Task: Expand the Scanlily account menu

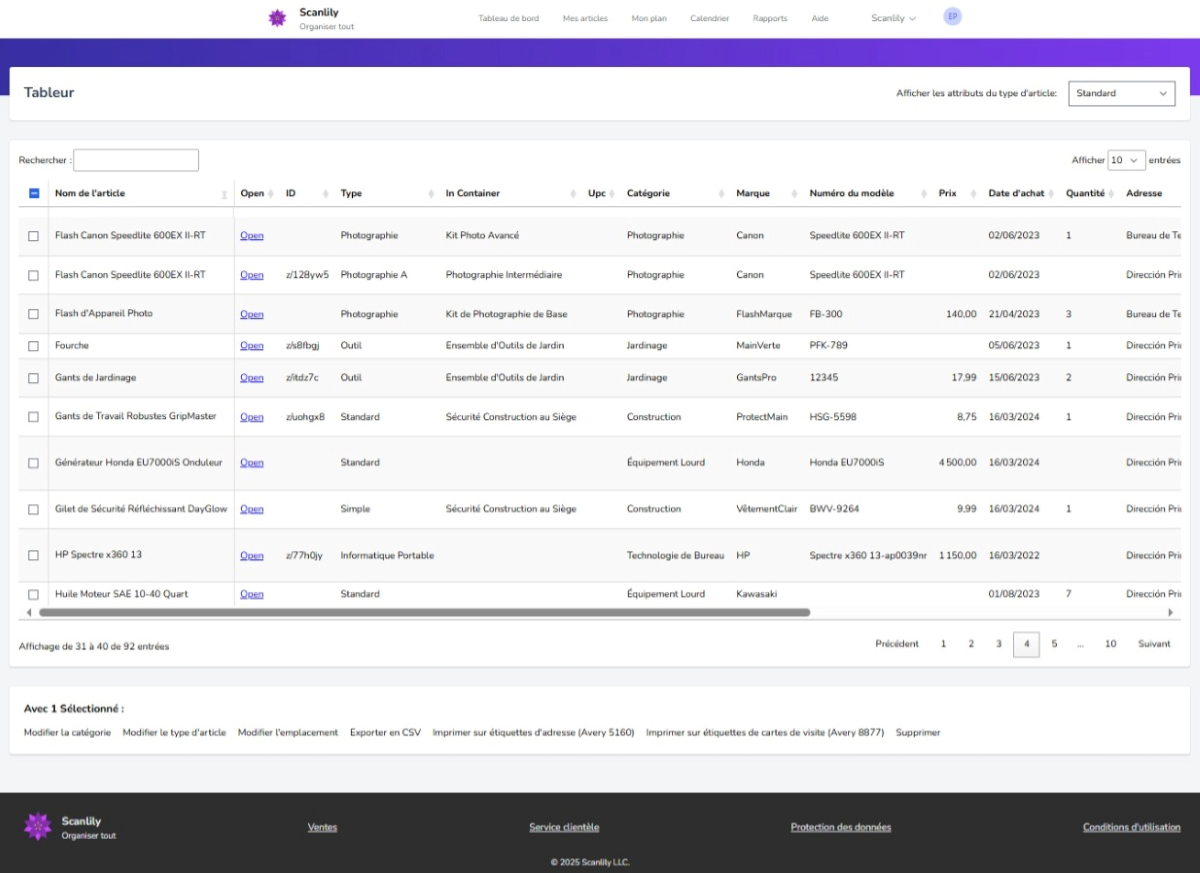Action: (x=893, y=18)
